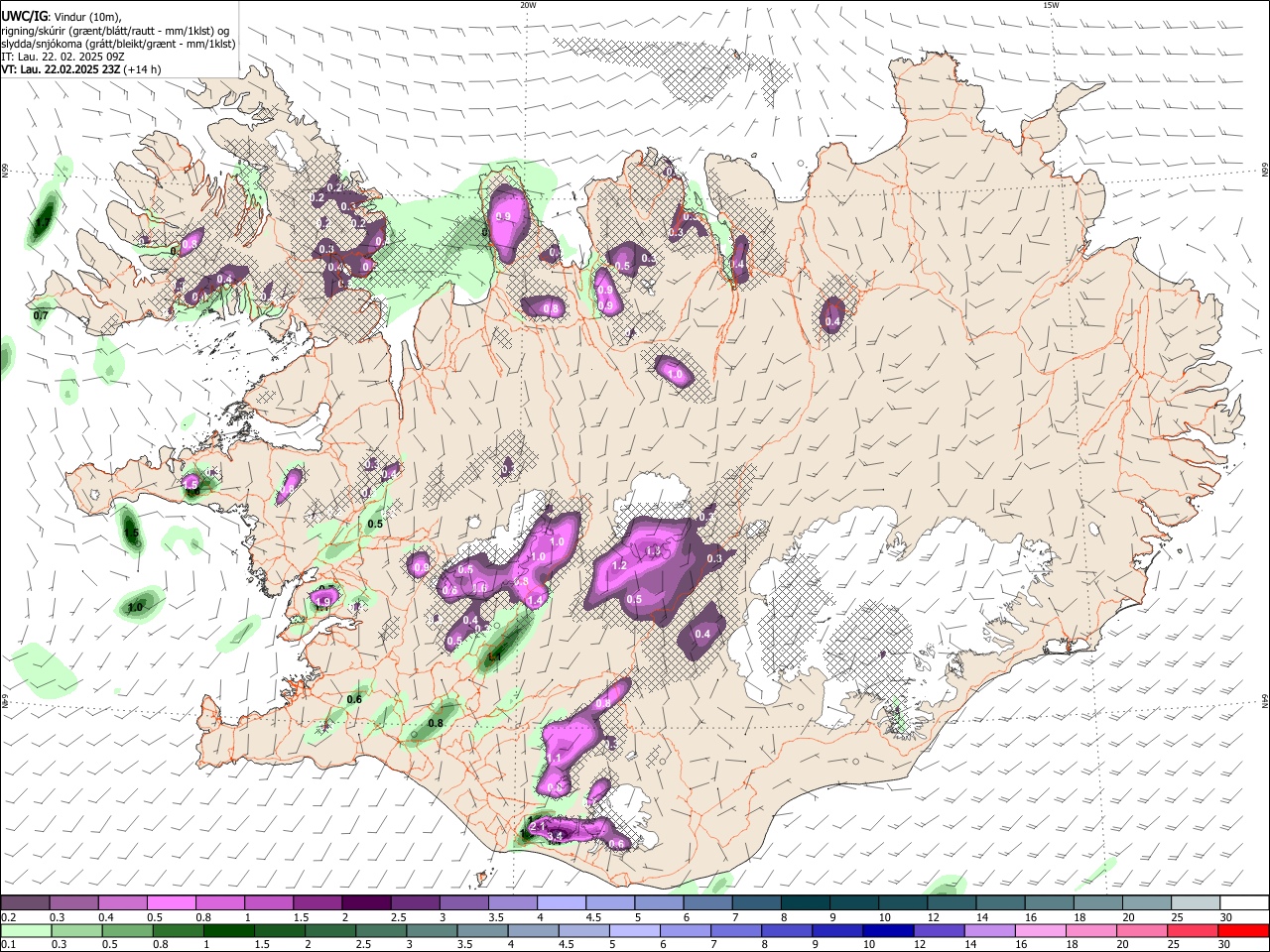The width and height of the screenshot is (1270, 952).
Task: Click the '1.9' snow value in the west
Action: pos(322,601)
